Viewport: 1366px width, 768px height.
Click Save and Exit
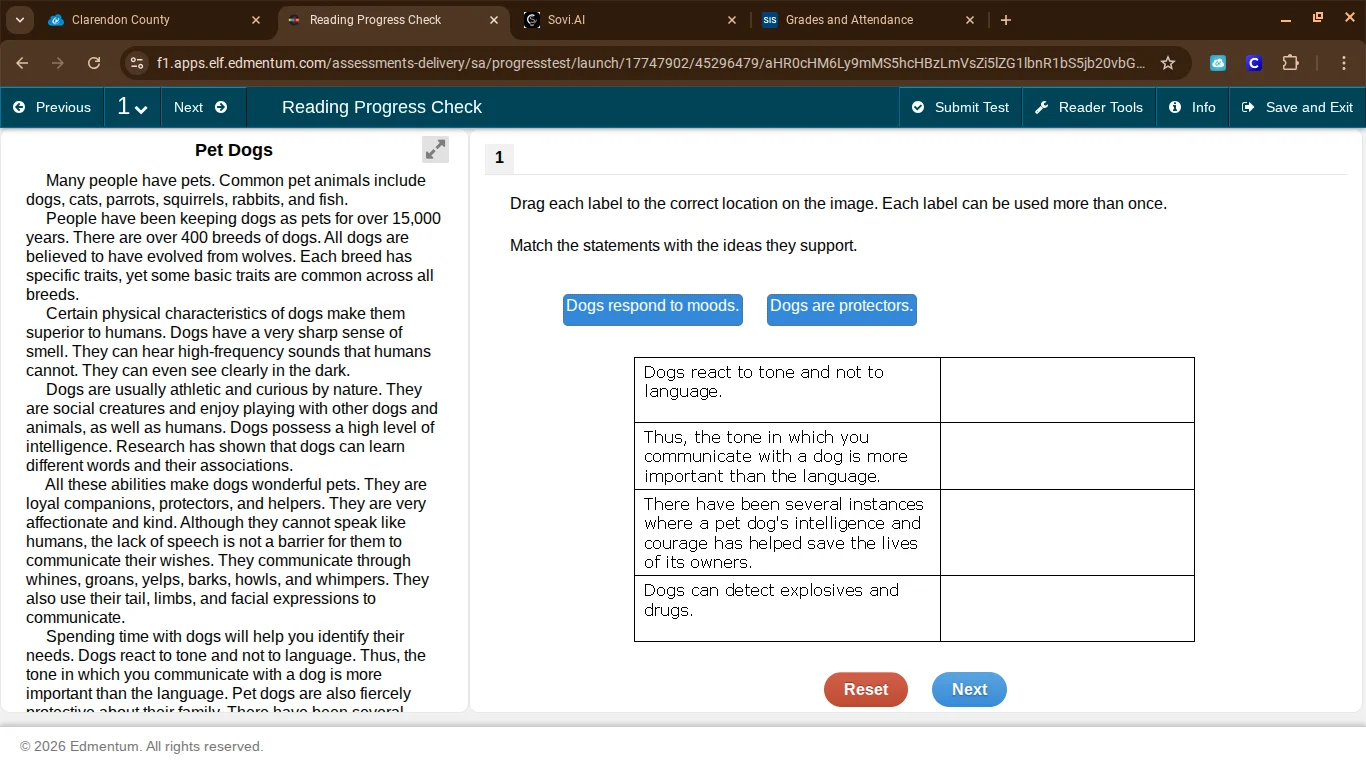(1297, 107)
